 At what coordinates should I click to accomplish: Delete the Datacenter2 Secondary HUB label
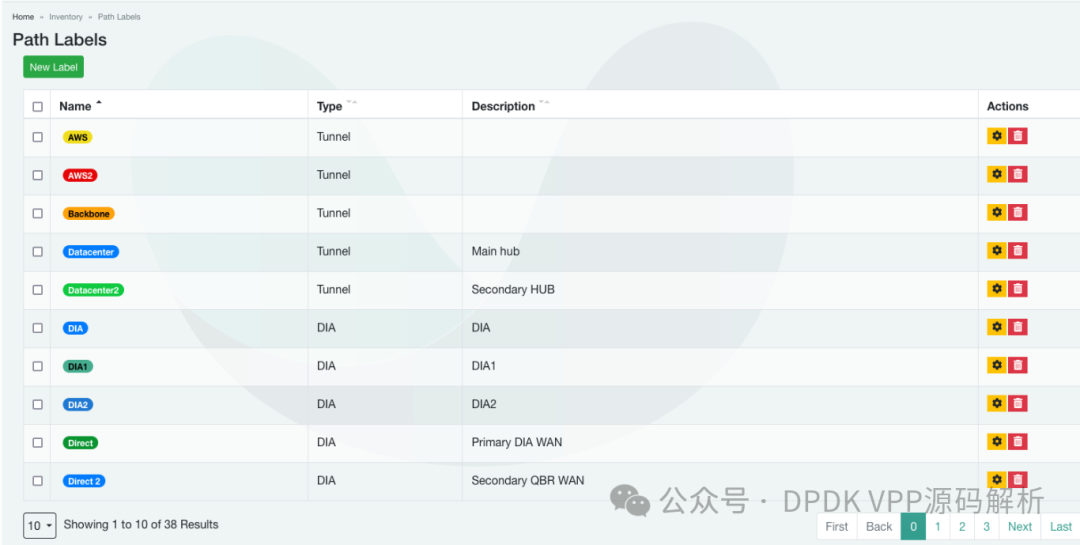pos(1017,289)
